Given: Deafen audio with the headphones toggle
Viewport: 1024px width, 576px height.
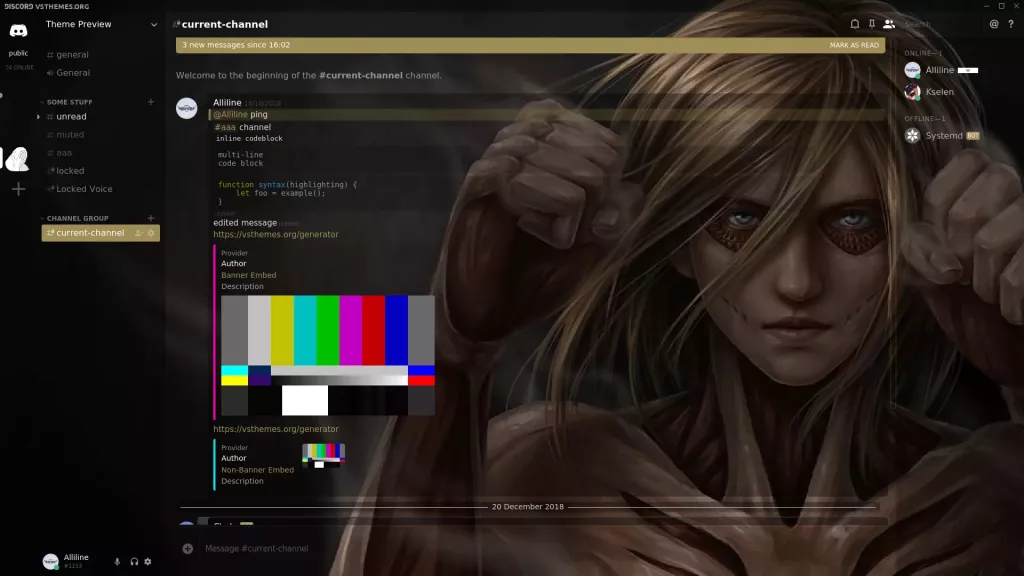Looking at the screenshot, I should (x=133, y=561).
